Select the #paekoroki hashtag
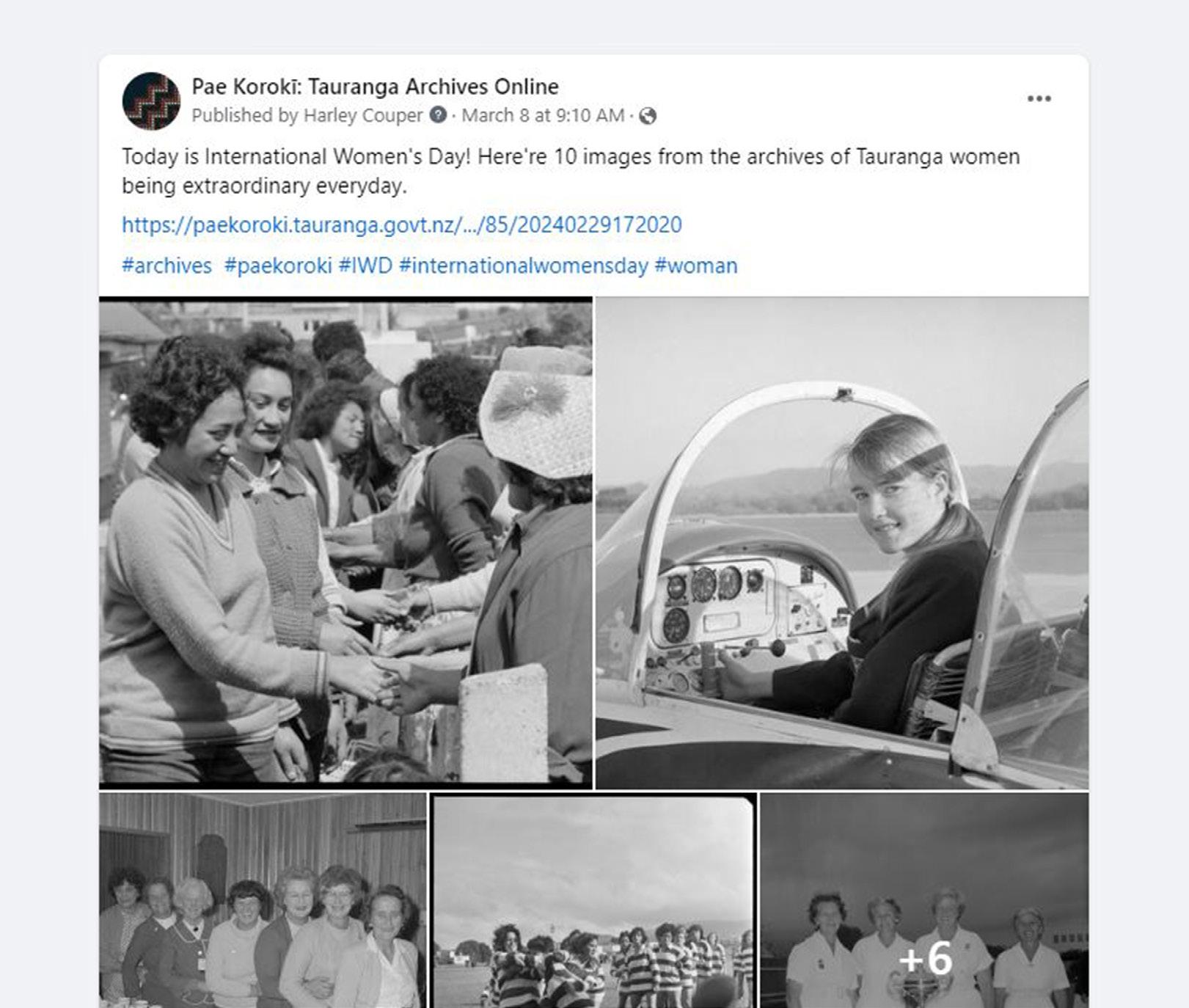The width and height of the screenshot is (1189, 1008). 278,266
